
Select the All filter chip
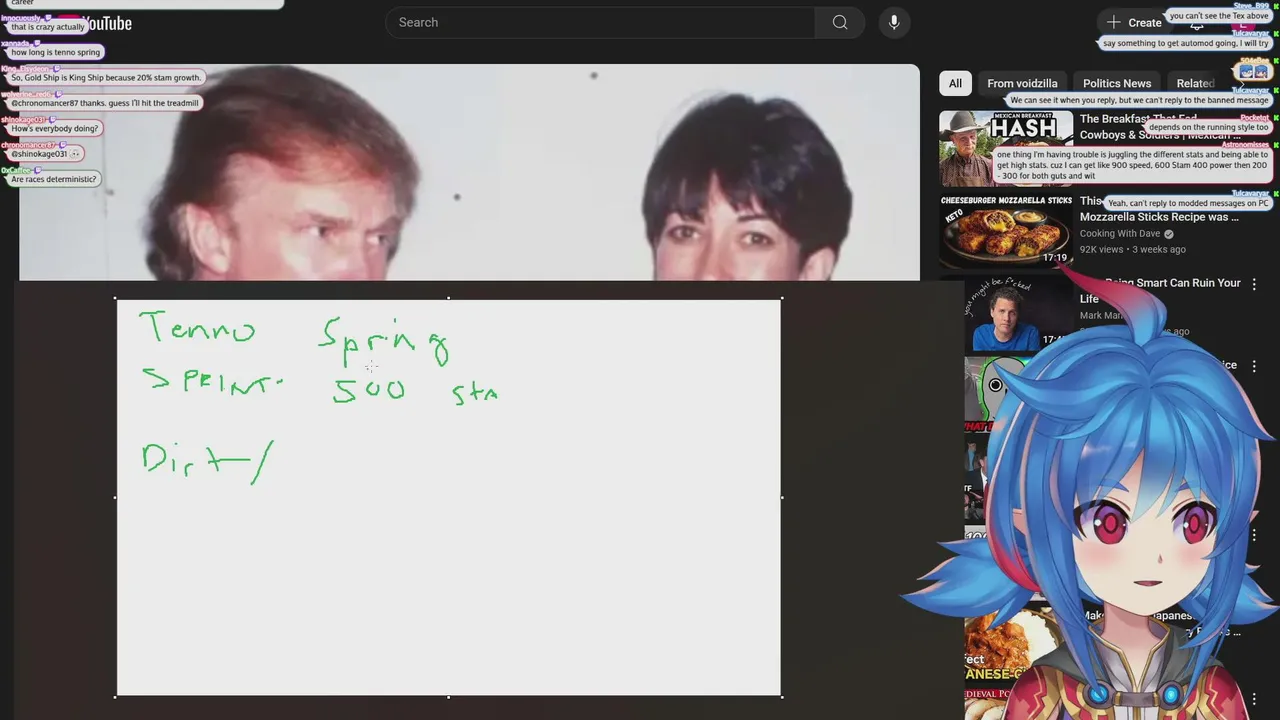[x=955, y=83]
